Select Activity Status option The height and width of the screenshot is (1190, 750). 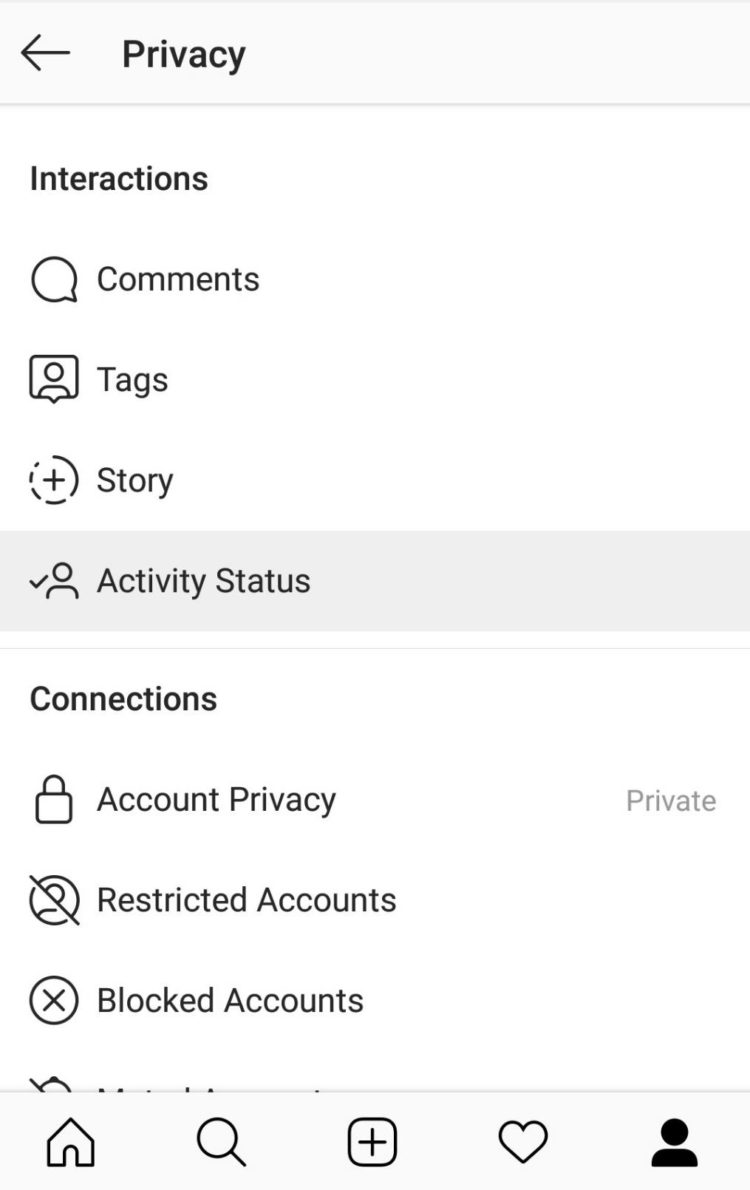[204, 581]
